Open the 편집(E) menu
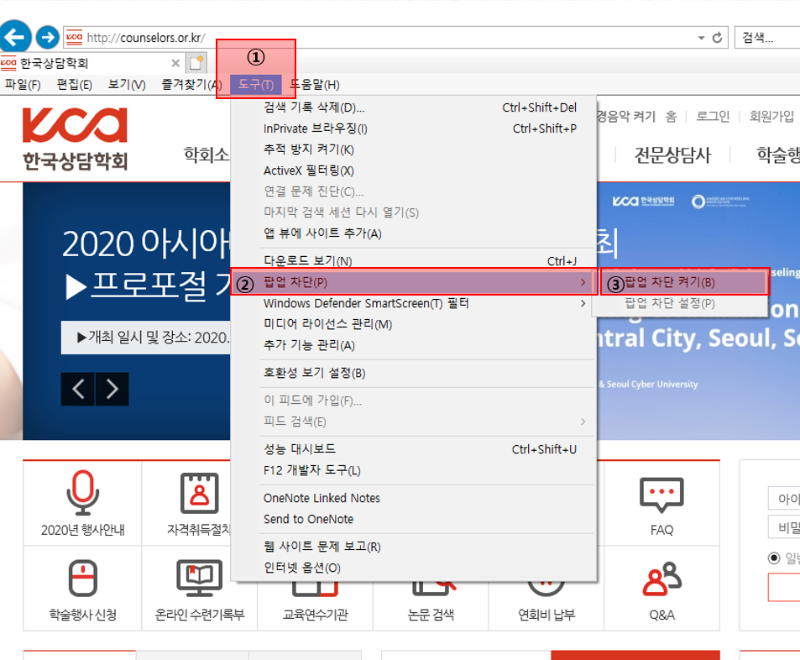800x660 pixels. (x=74, y=85)
